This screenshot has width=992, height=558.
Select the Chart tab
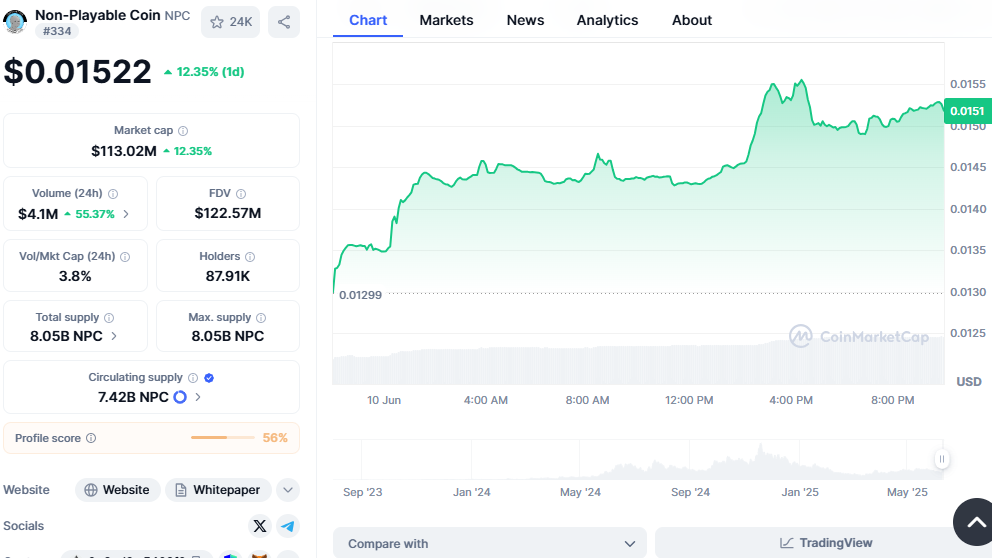tap(368, 20)
